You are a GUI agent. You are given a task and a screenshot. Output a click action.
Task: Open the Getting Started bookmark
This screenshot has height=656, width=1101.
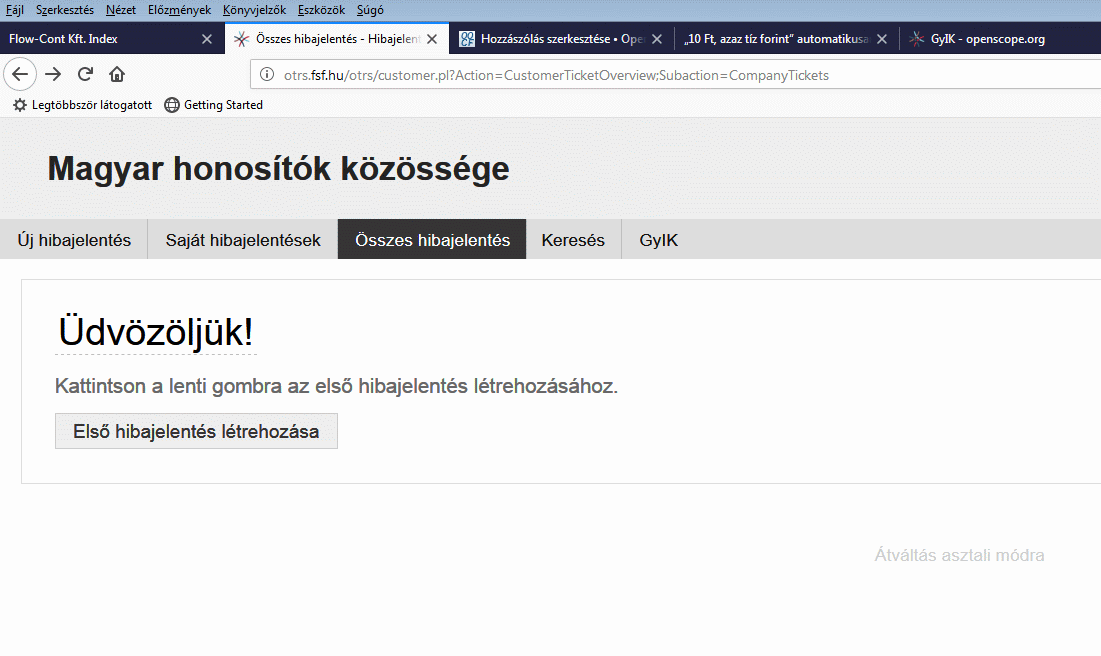pos(213,105)
